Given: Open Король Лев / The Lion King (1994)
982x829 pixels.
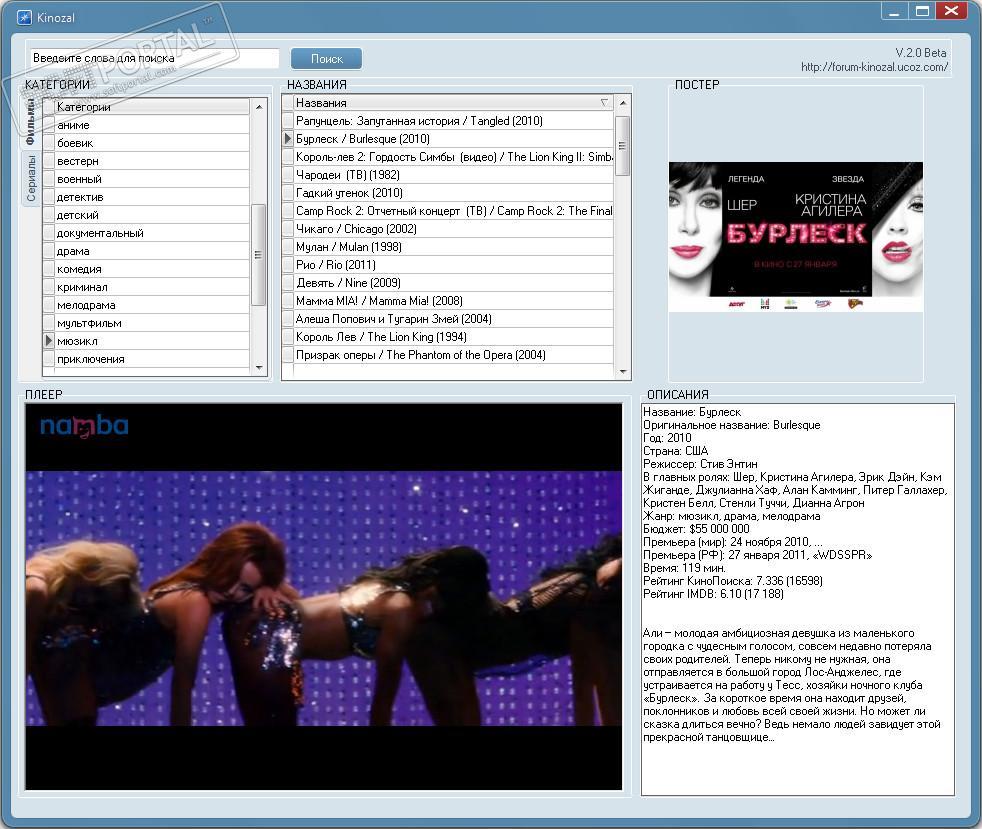Looking at the screenshot, I should 453,337.
